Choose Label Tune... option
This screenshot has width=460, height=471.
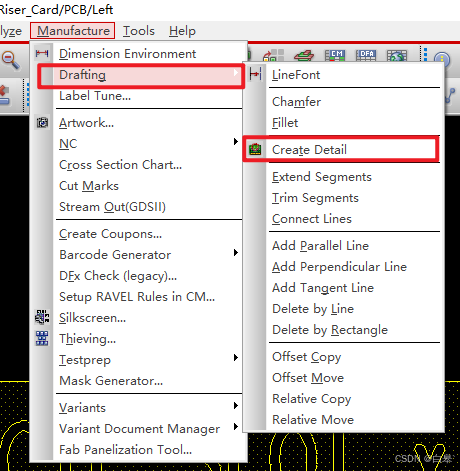click(95, 96)
